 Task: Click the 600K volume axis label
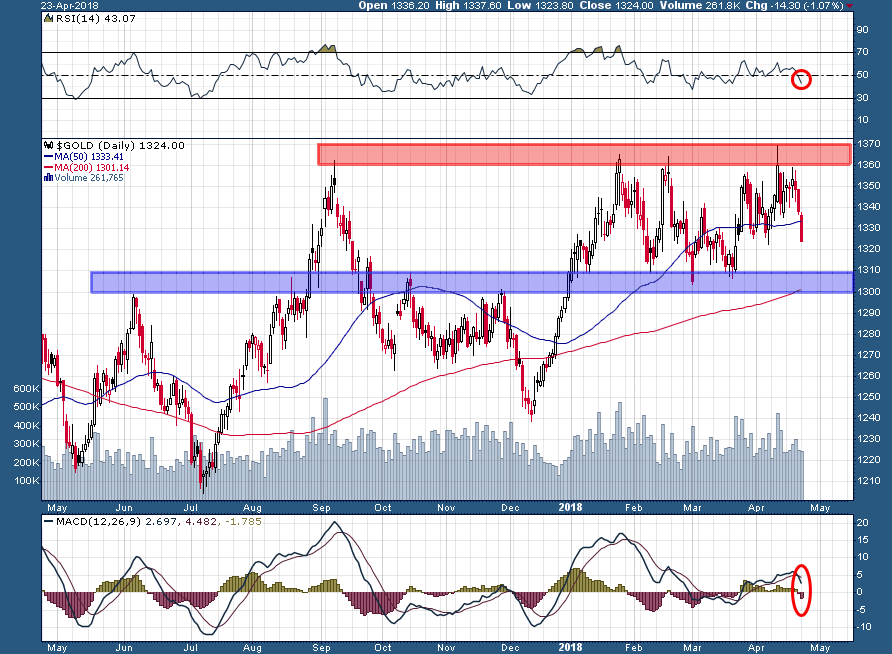coord(27,389)
